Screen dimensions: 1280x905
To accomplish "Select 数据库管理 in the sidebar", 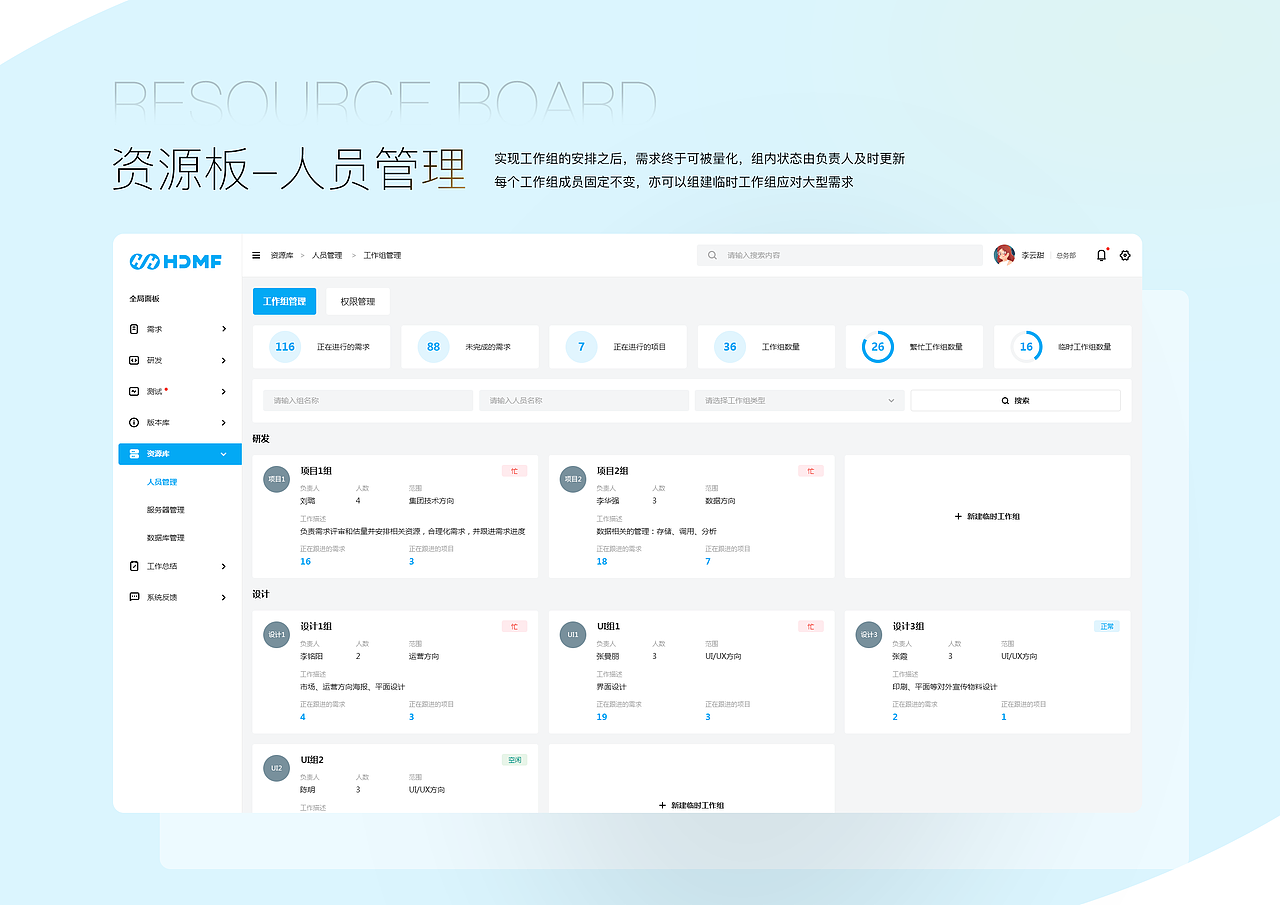I will coord(165,538).
